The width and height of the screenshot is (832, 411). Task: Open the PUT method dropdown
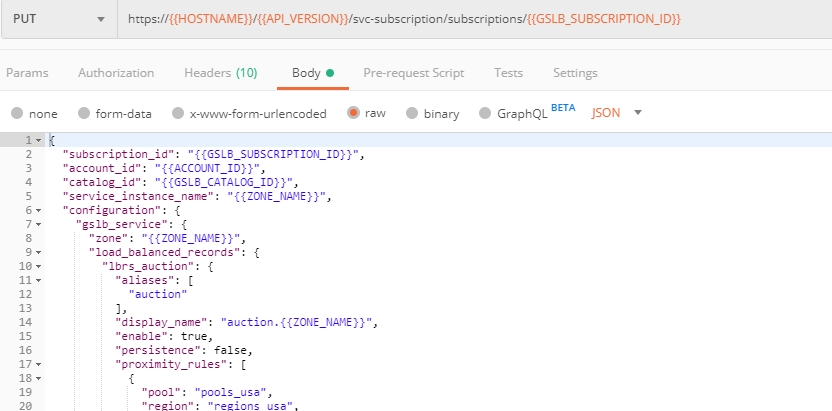click(x=58, y=19)
